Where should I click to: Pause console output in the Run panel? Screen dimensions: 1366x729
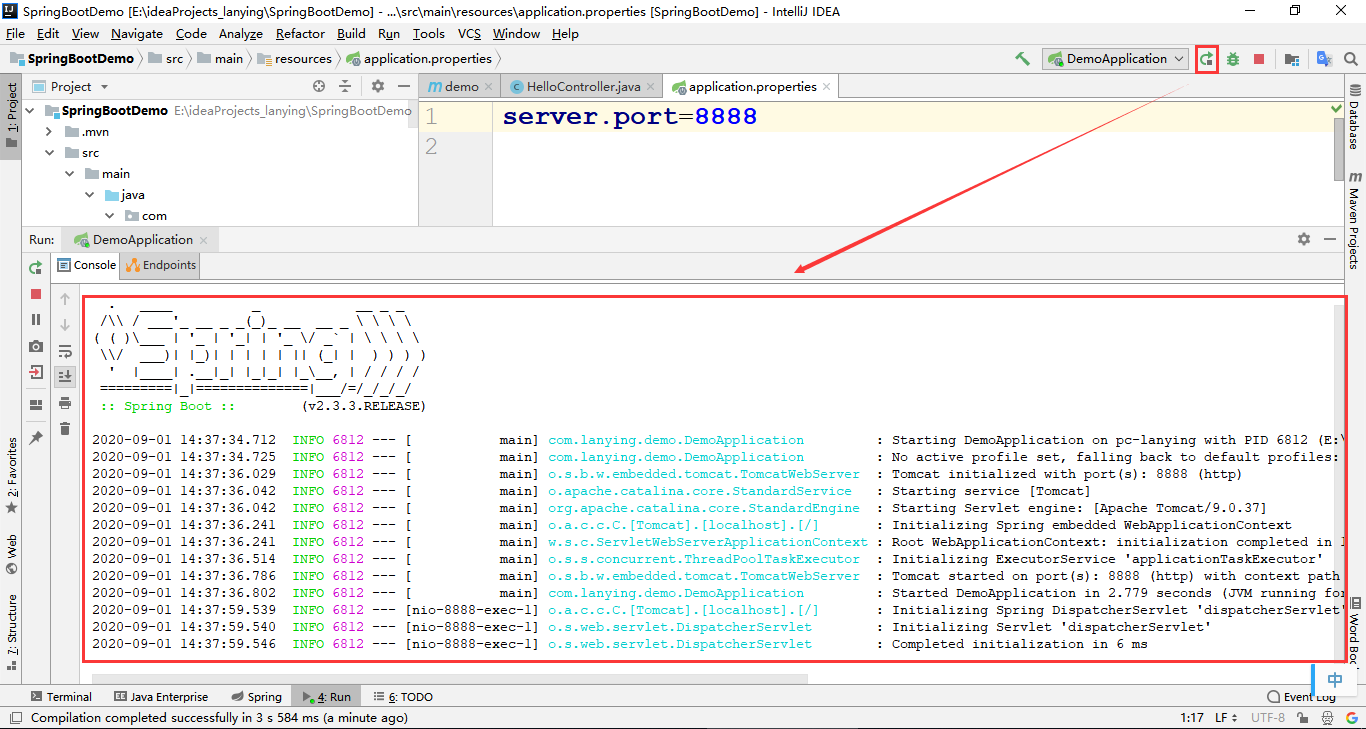(x=36, y=320)
